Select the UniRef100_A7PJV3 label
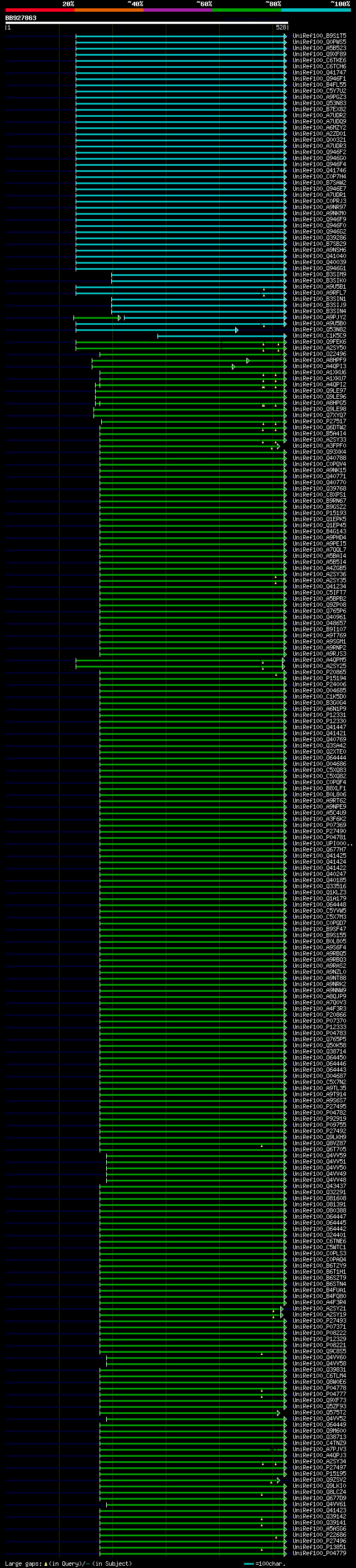The image size is (356, 1568). coord(319,1450)
